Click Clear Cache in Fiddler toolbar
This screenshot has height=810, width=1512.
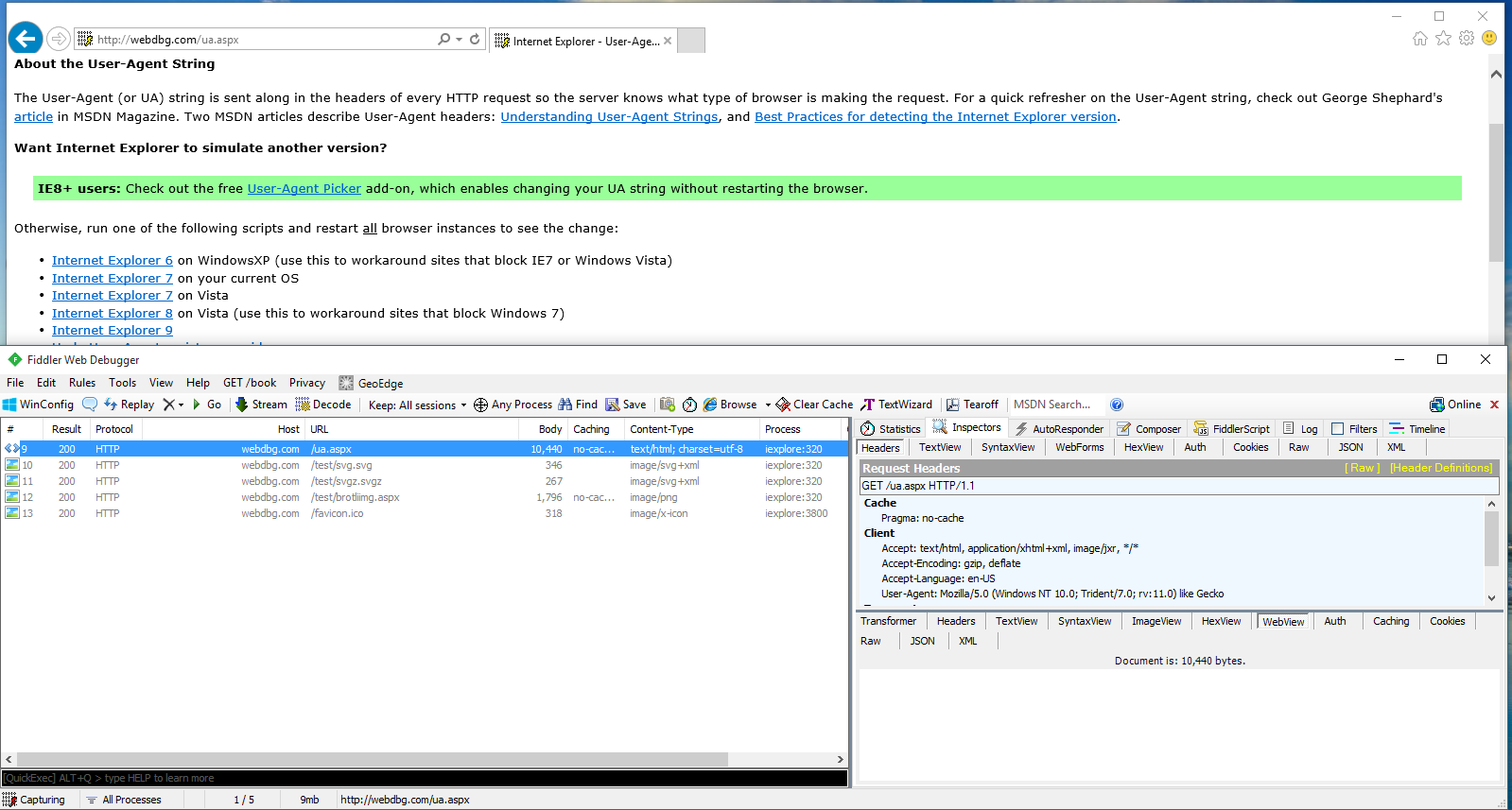(814, 405)
